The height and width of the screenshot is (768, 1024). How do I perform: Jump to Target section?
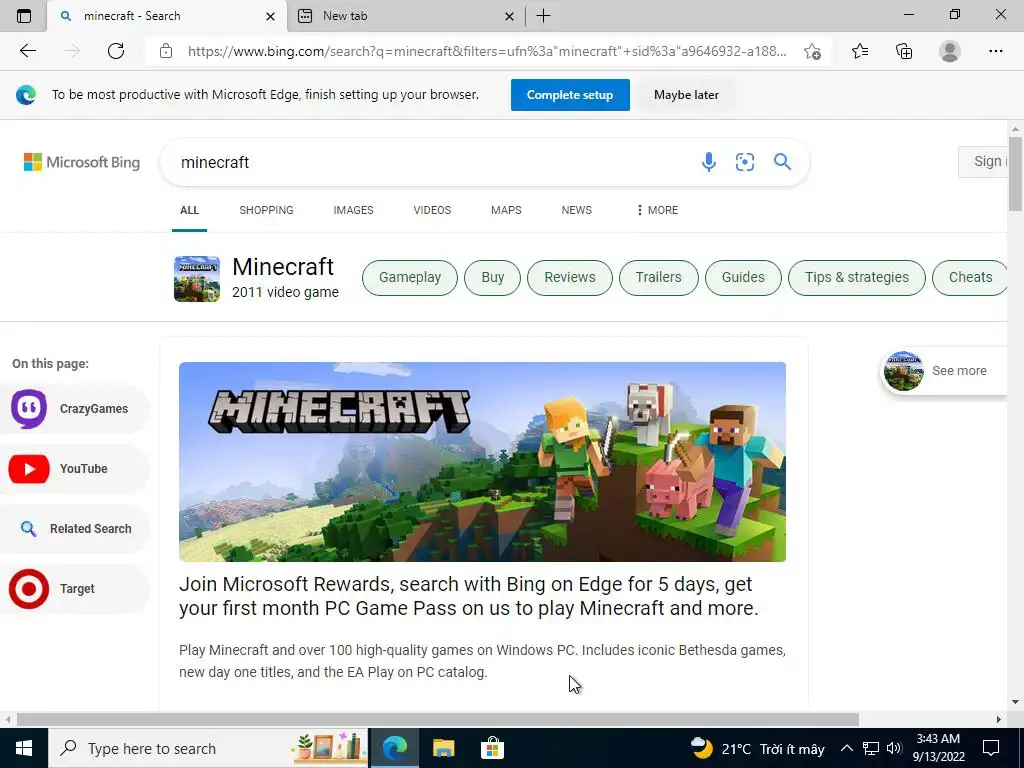coord(74,589)
